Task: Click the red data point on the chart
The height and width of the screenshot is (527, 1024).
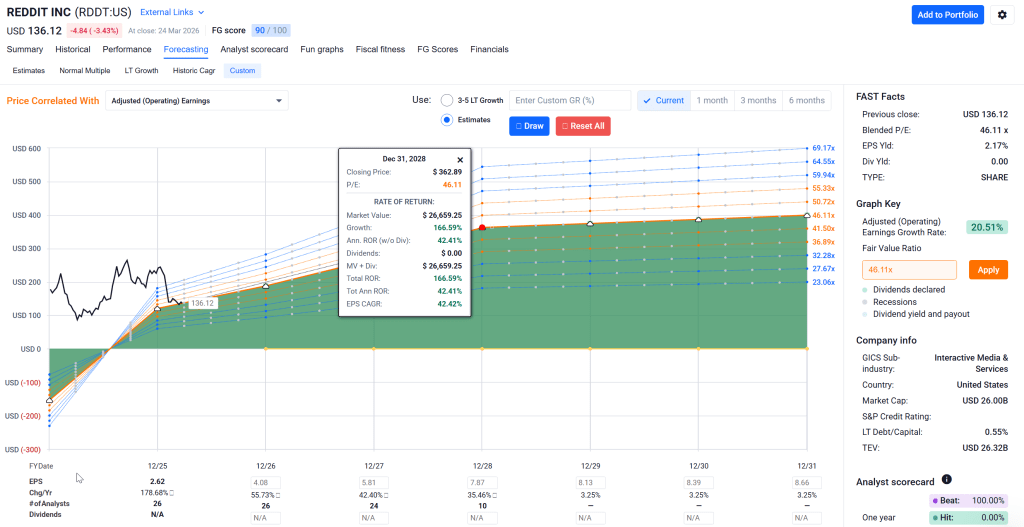Action: click(482, 228)
